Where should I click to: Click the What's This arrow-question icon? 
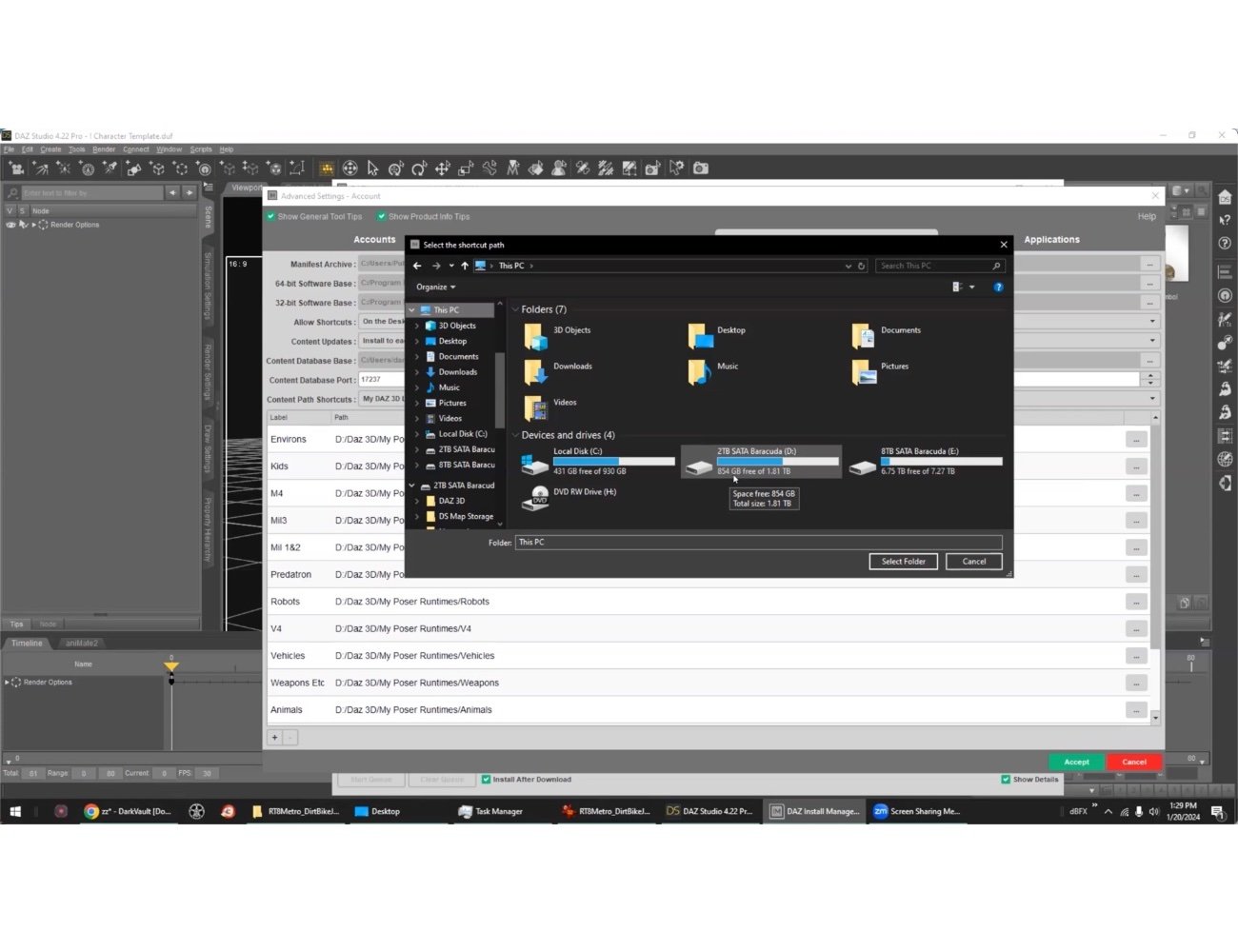tap(1226, 219)
